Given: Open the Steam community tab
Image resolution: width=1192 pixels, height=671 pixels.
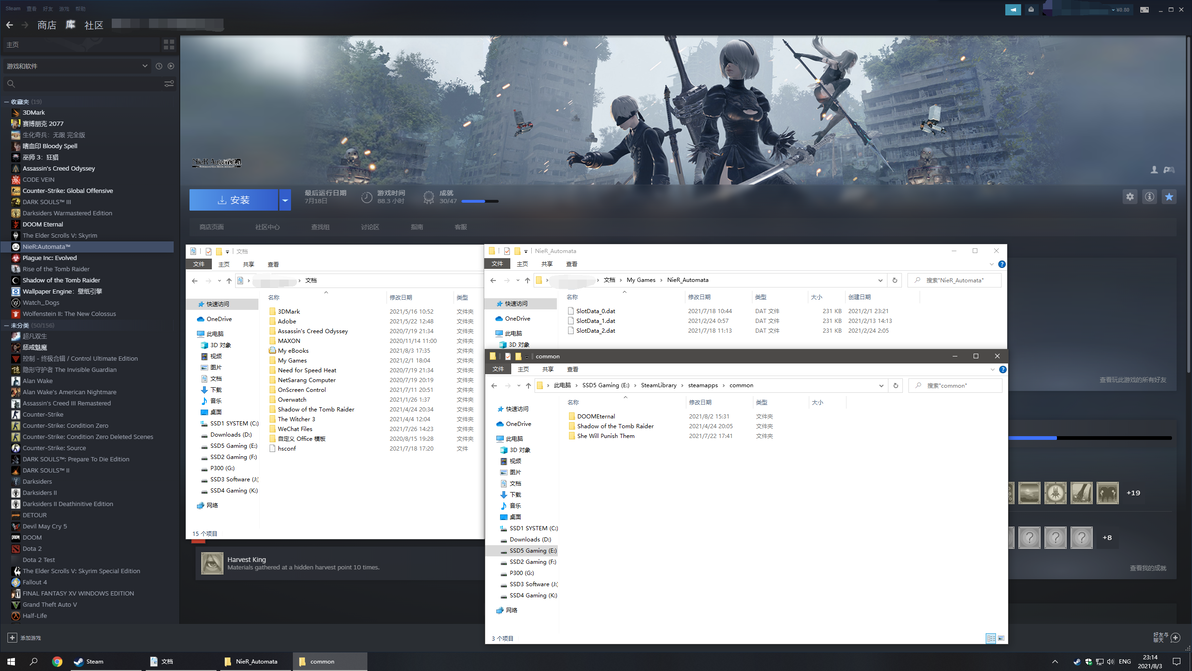Looking at the screenshot, I should tap(94, 25).
